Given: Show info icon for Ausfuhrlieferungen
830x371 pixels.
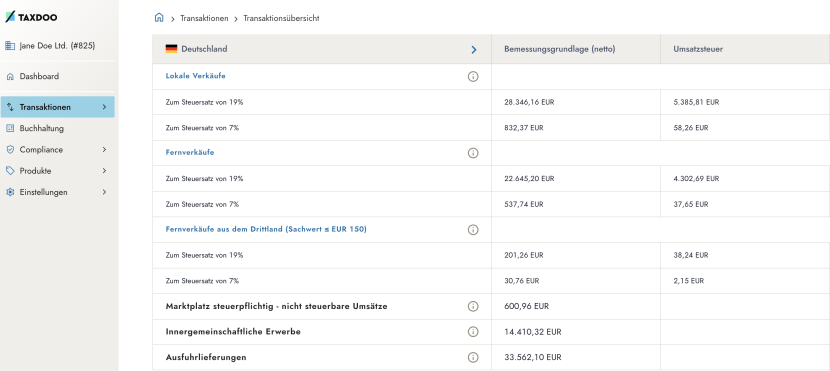Looking at the screenshot, I should 473,357.
